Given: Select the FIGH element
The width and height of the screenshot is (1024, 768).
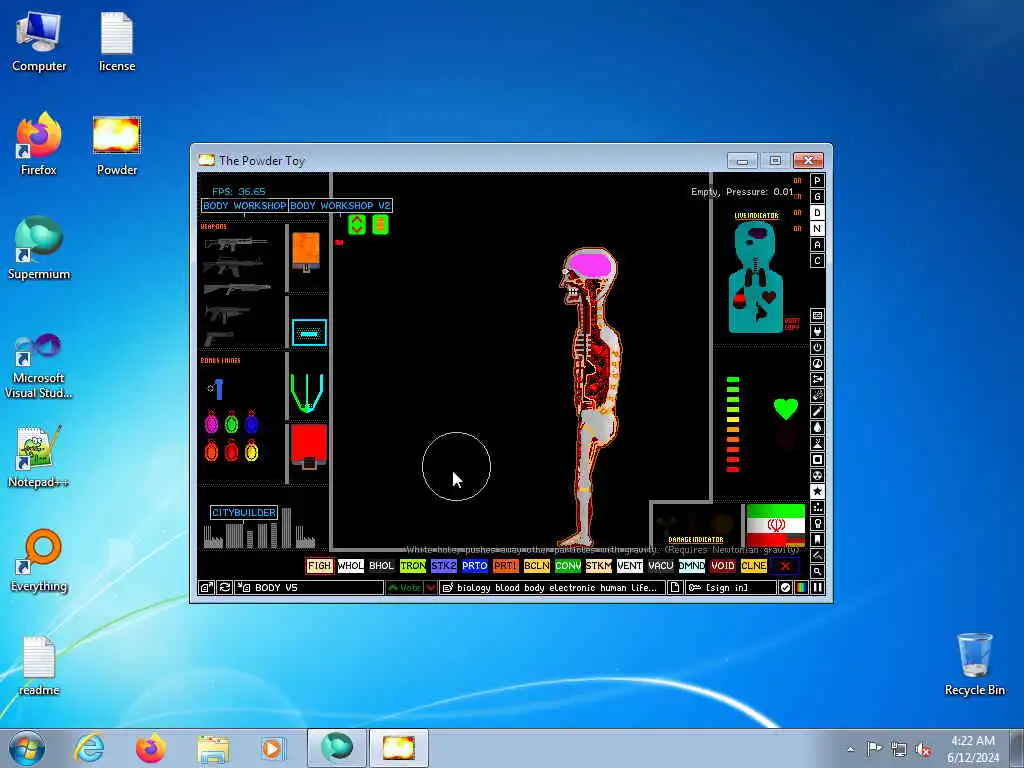Looking at the screenshot, I should pos(319,566).
